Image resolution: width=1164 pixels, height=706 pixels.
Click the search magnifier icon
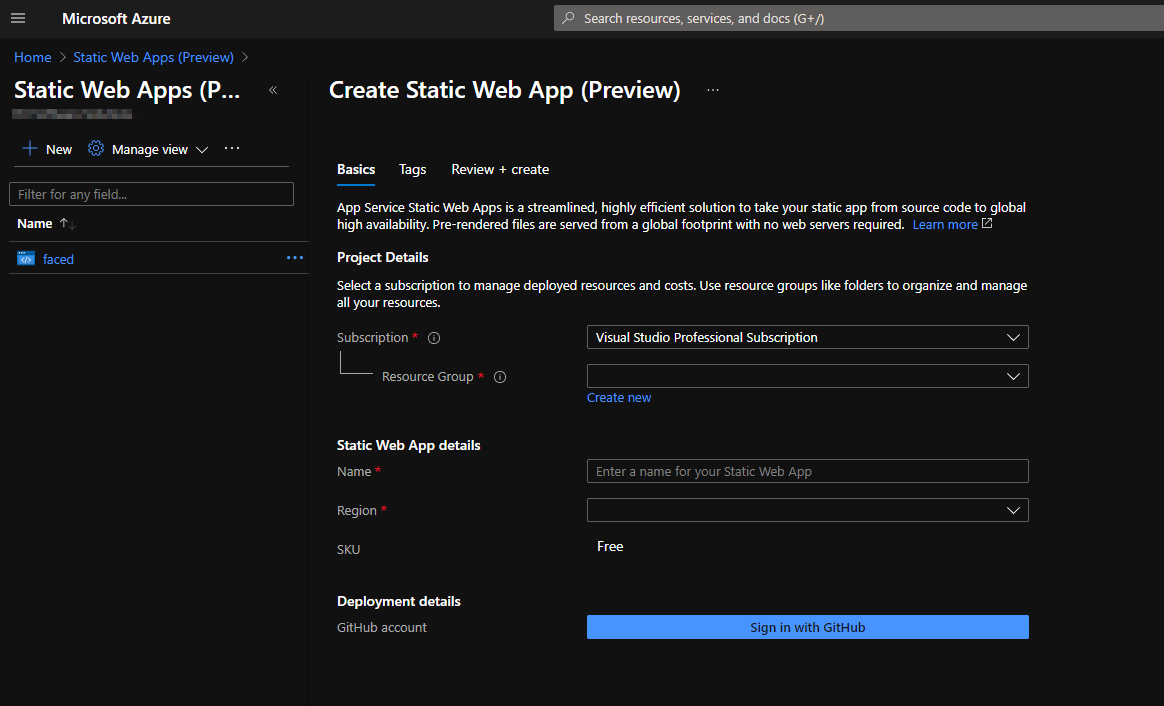coord(569,18)
